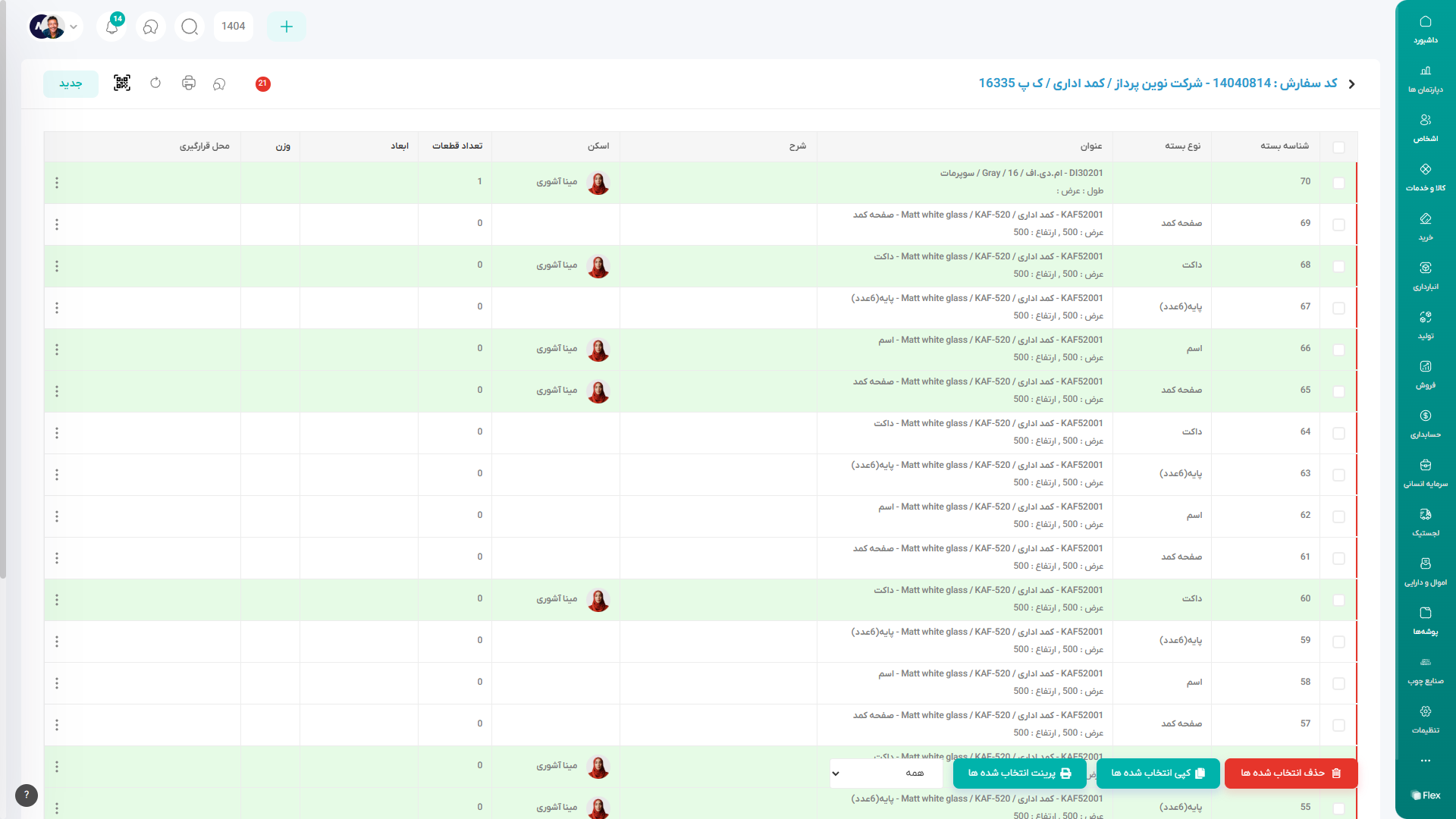The image size is (1456, 819).
Task: Open انبارداری in the sidebar
Action: tap(1425, 275)
